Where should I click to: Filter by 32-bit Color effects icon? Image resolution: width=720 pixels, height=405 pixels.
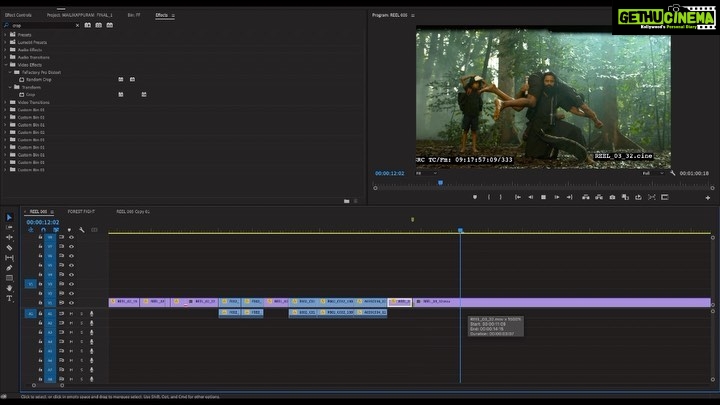pos(99,25)
